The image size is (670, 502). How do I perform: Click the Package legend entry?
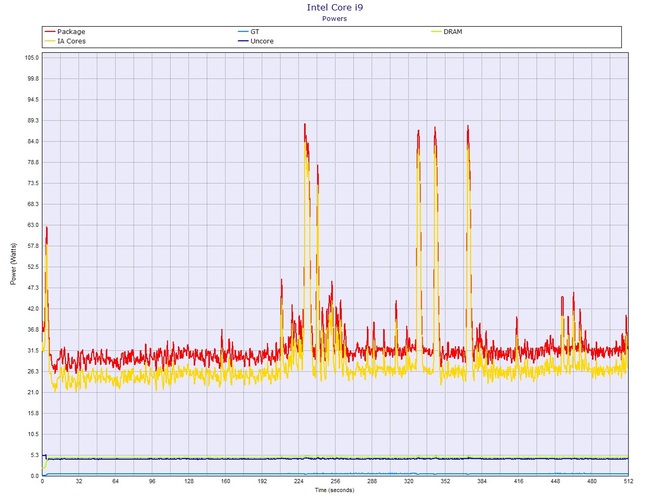65,32
